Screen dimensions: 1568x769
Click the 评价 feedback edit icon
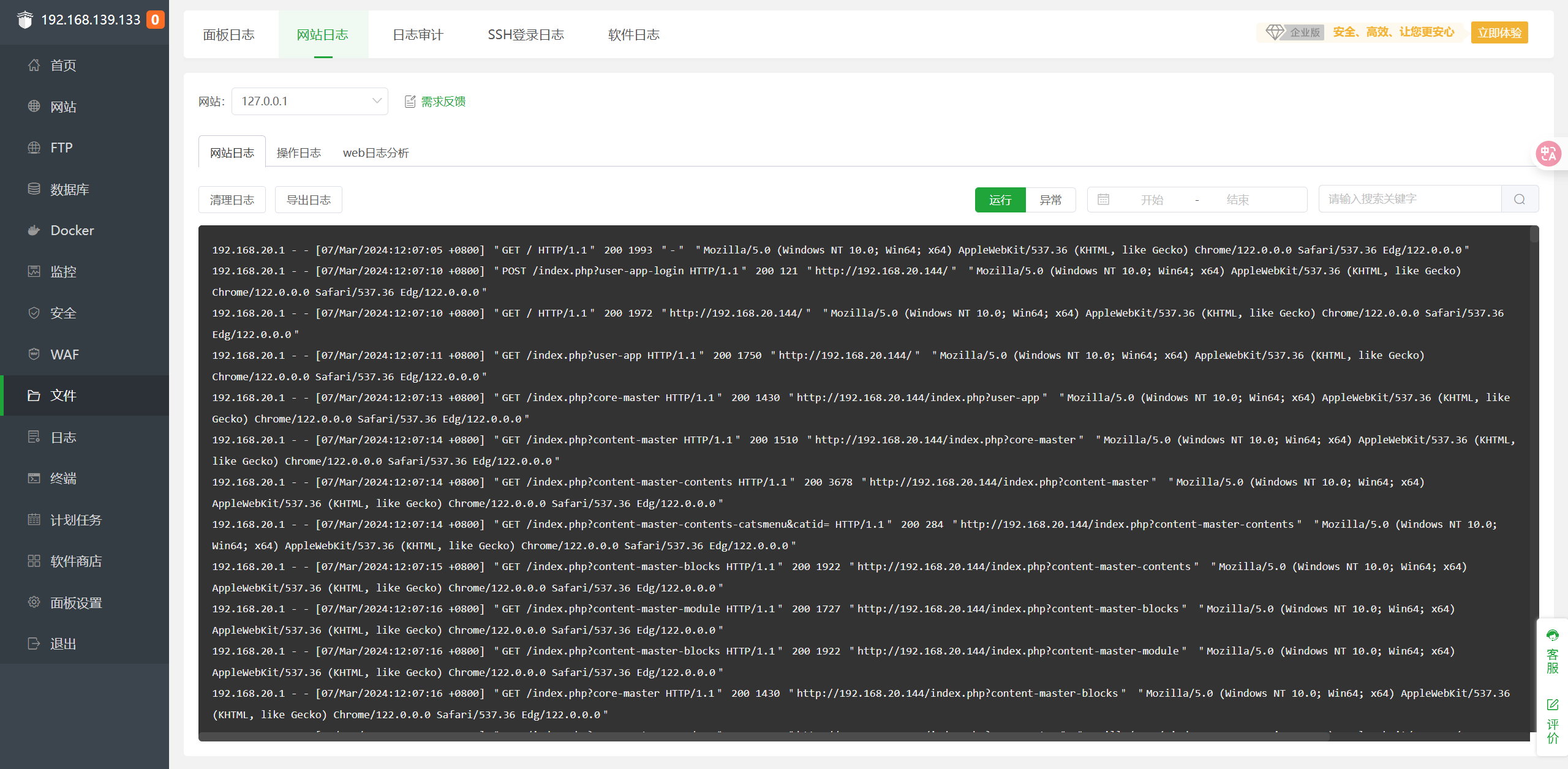pyautogui.click(x=1552, y=705)
